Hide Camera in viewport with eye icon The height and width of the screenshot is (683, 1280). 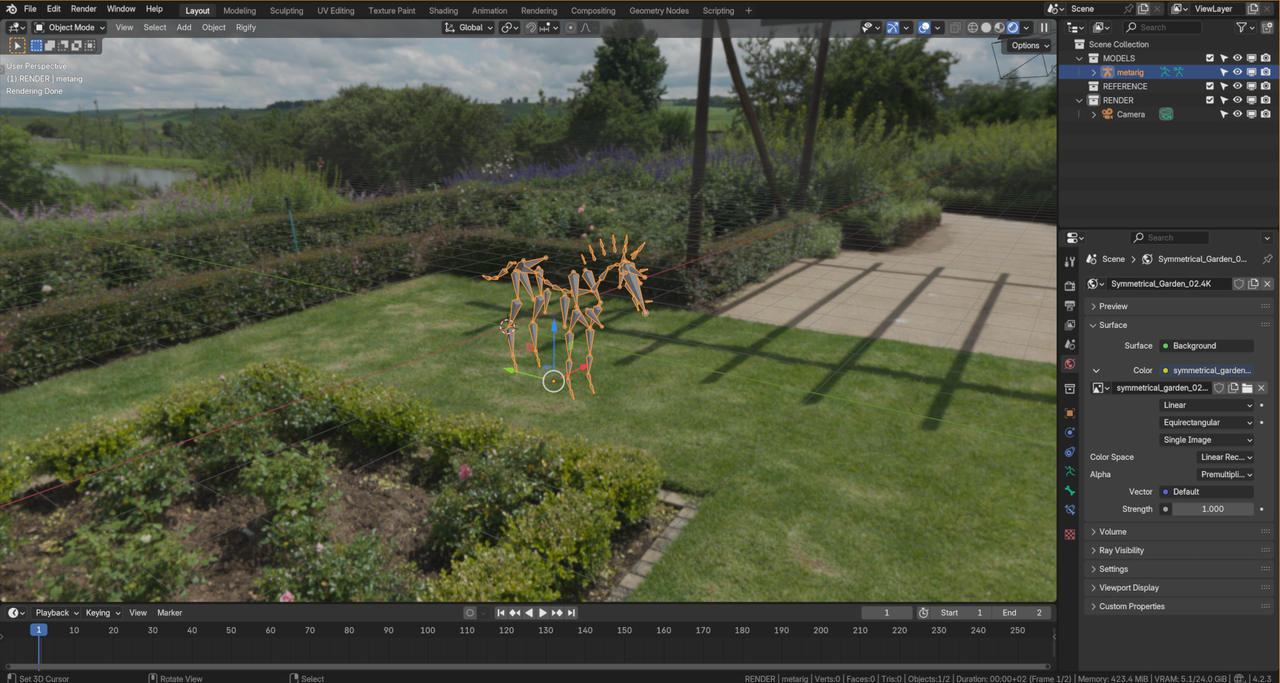coord(1237,114)
